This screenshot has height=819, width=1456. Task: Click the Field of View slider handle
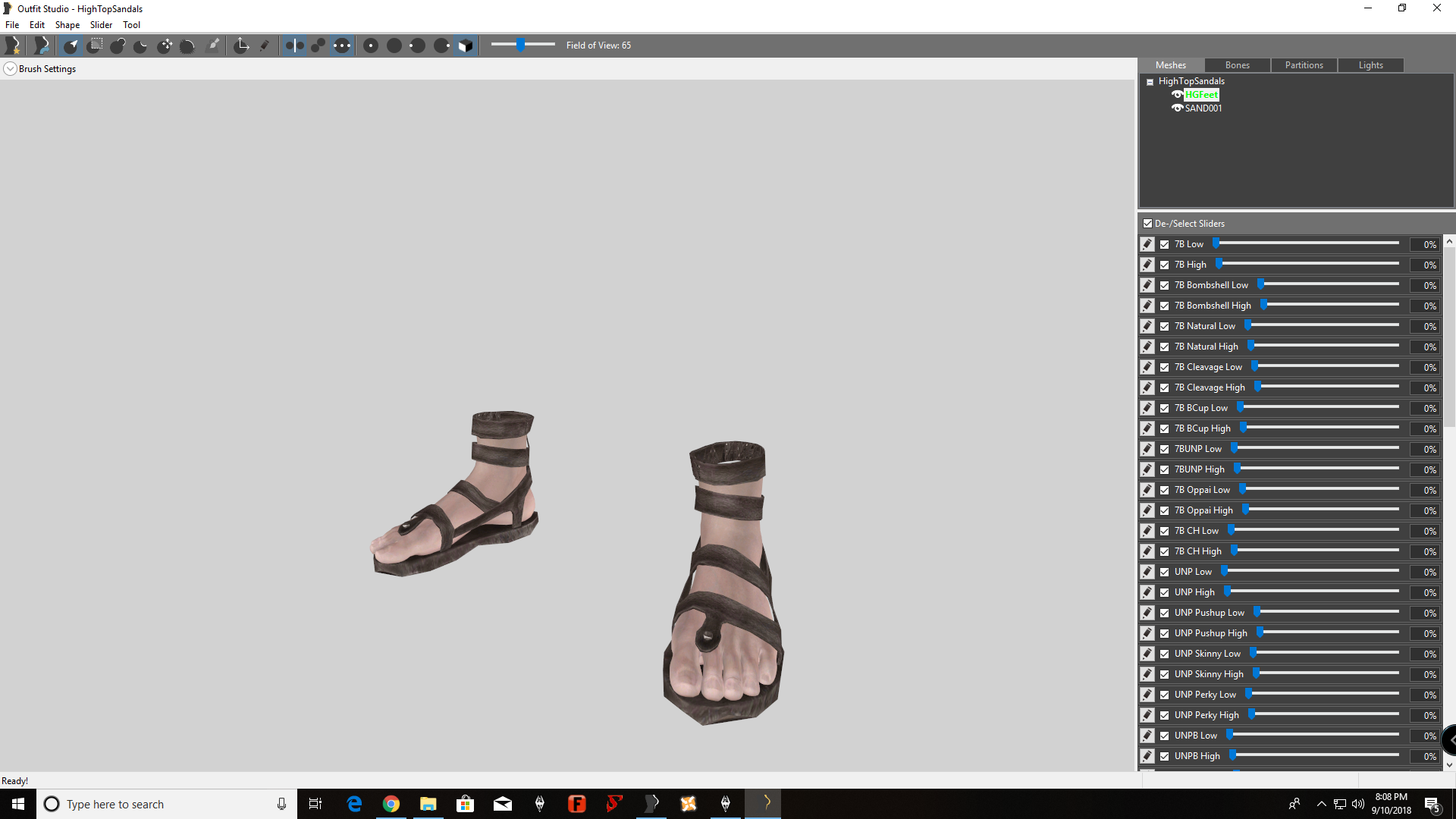(522, 45)
